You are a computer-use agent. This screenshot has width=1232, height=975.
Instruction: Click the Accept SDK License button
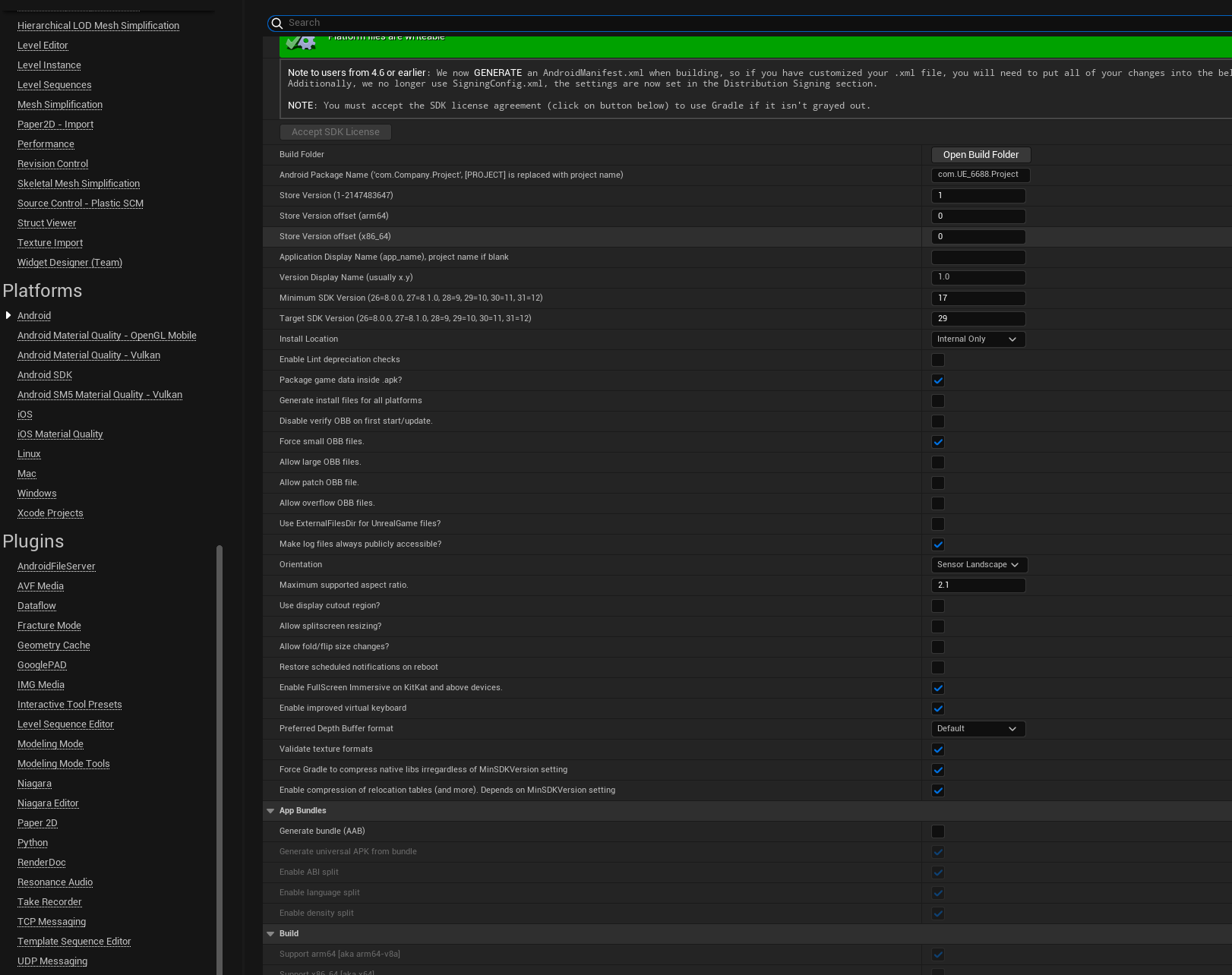(335, 131)
